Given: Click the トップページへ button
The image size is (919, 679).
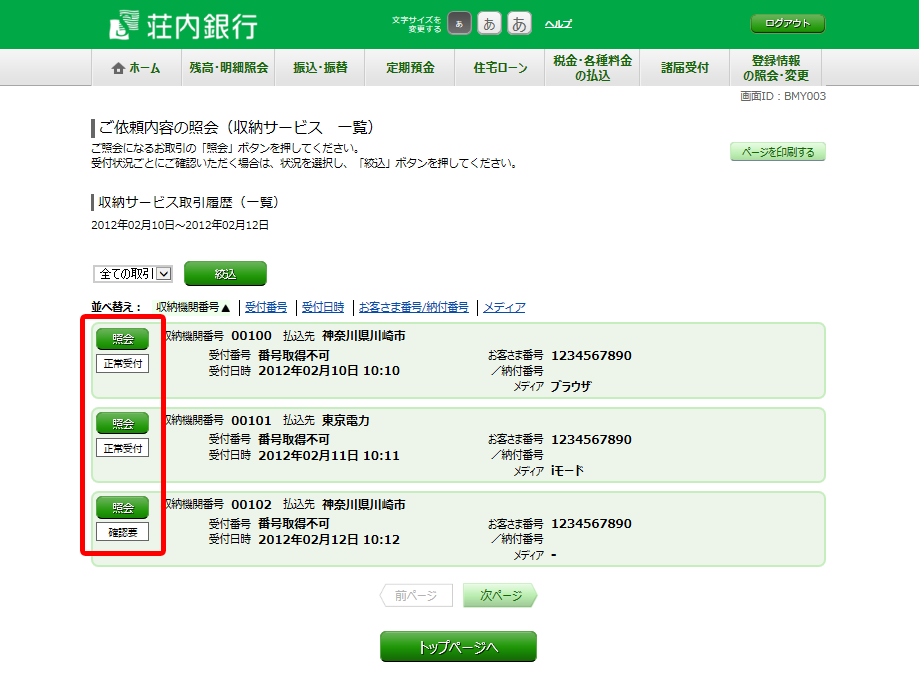Looking at the screenshot, I should point(458,647).
